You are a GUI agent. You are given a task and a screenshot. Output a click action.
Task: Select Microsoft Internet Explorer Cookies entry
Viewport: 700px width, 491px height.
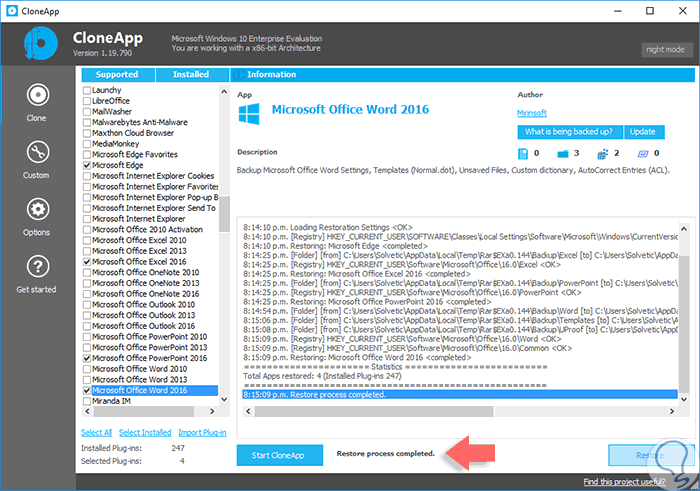(153, 176)
